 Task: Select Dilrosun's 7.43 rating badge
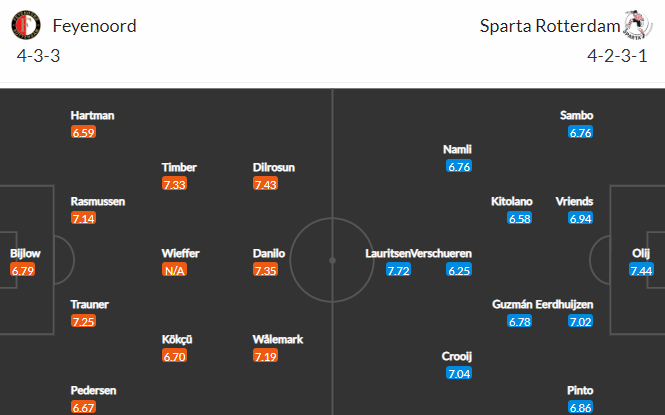point(265,184)
